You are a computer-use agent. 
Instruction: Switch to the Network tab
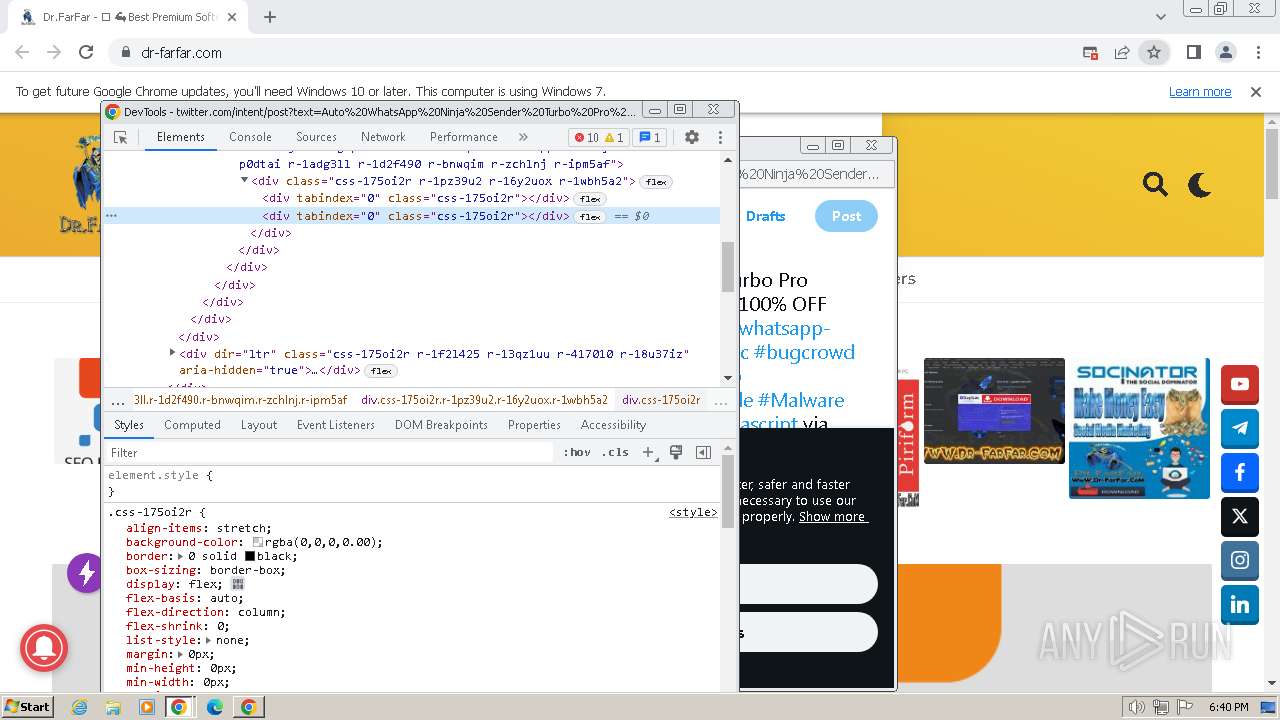click(383, 137)
